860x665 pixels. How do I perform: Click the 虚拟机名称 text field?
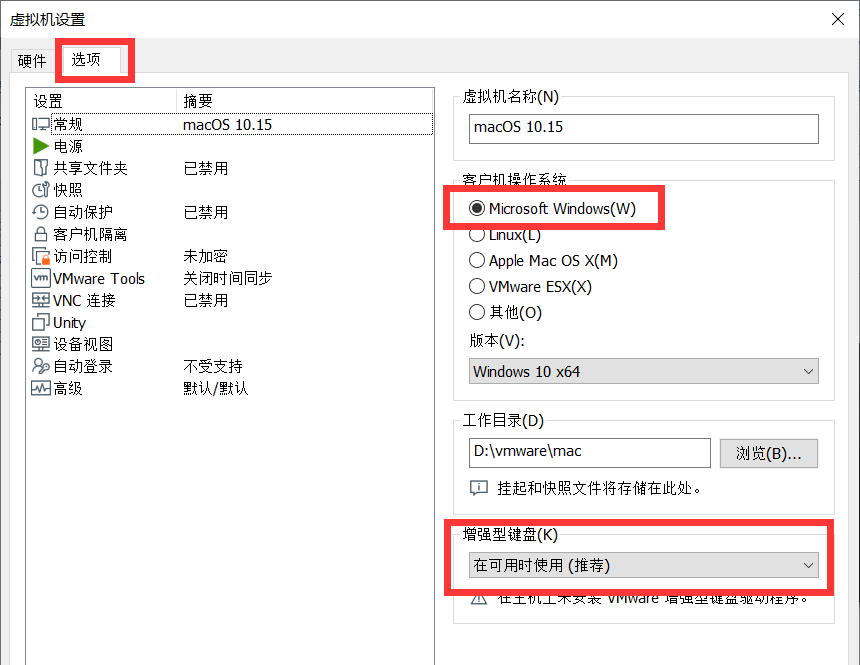[643, 129]
